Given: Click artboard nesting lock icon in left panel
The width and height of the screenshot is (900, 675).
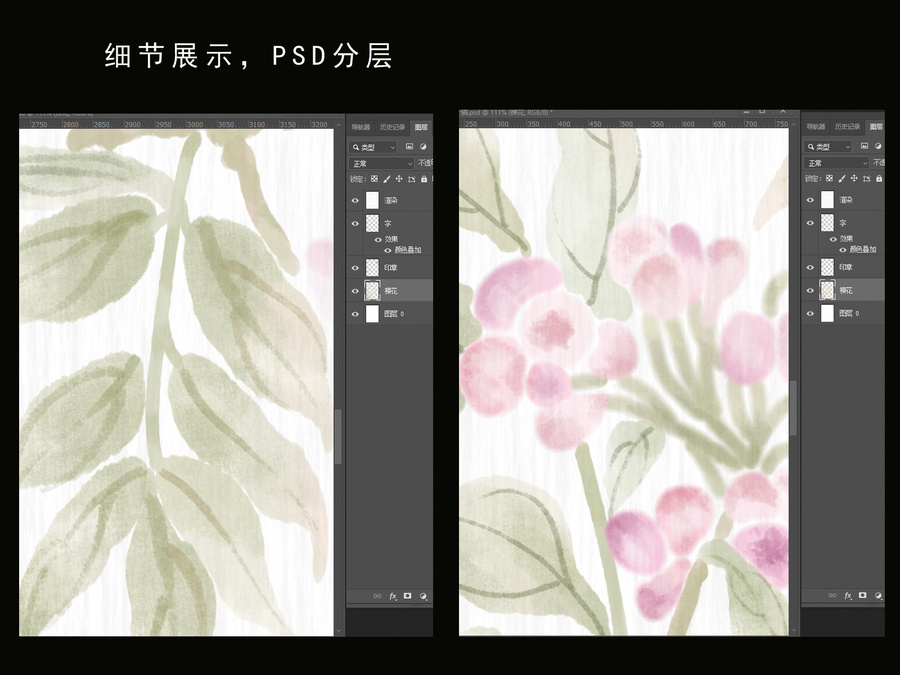Looking at the screenshot, I should 412,179.
